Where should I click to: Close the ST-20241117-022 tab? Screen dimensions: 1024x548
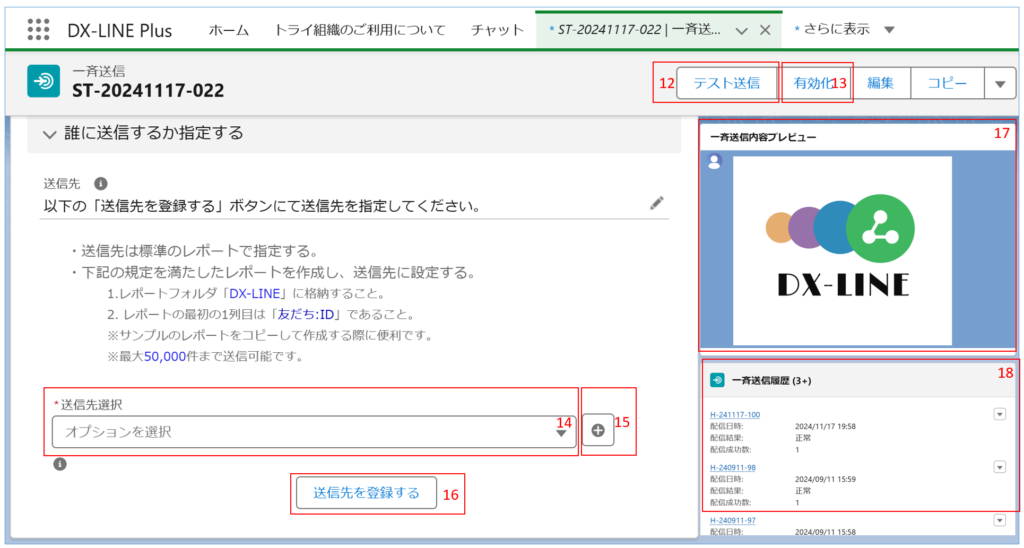click(x=765, y=30)
